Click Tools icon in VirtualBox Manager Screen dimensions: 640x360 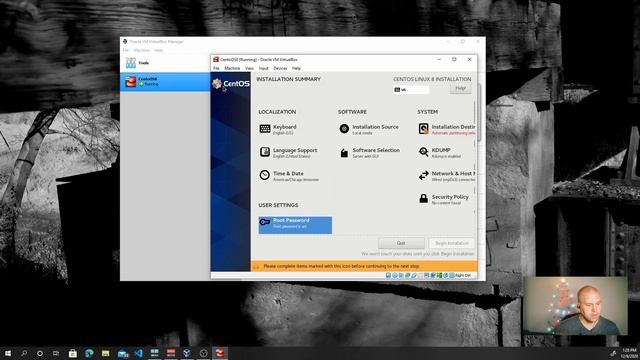(131, 62)
